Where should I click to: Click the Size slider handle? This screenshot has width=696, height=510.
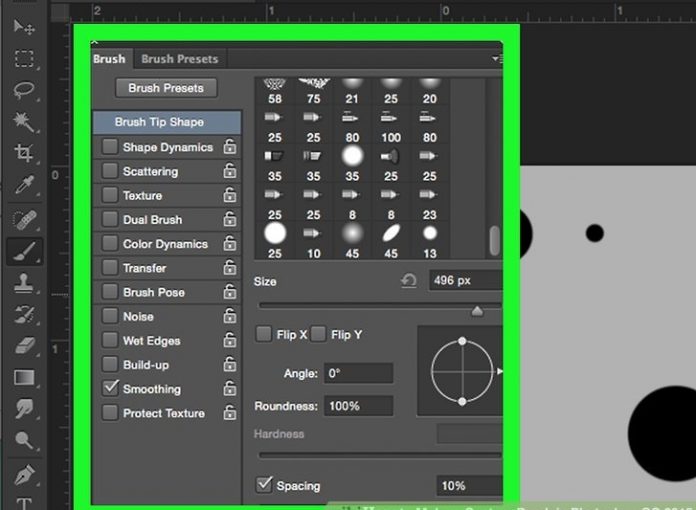[x=477, y=311]
